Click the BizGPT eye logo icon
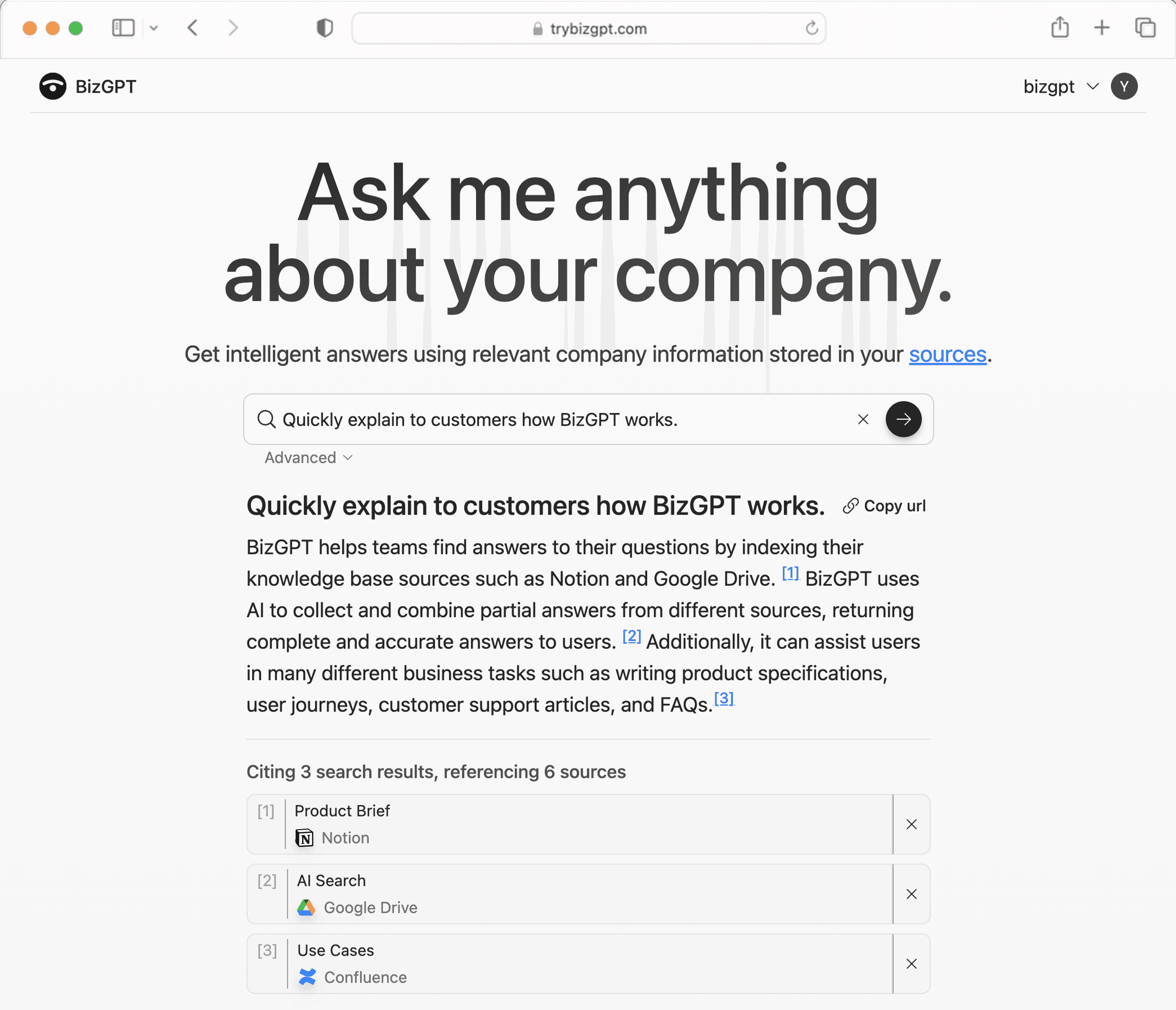The height and width of the screenshot is (1010, 1176). click(52, 86)
